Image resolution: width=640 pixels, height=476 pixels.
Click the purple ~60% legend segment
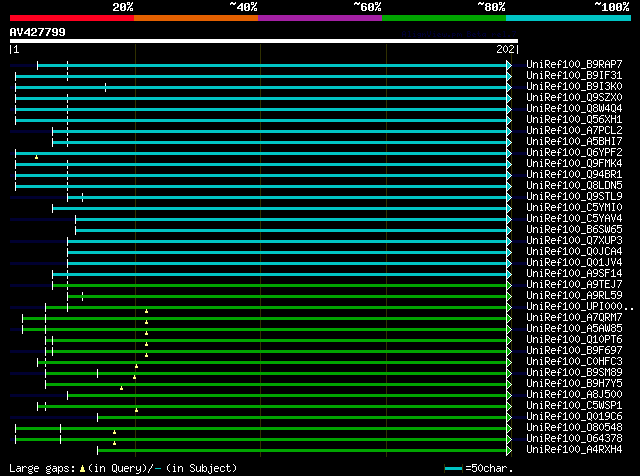(319, 18)
